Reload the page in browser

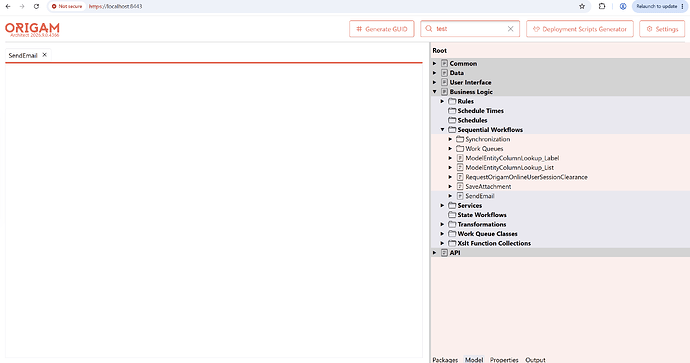coord(36,6)
